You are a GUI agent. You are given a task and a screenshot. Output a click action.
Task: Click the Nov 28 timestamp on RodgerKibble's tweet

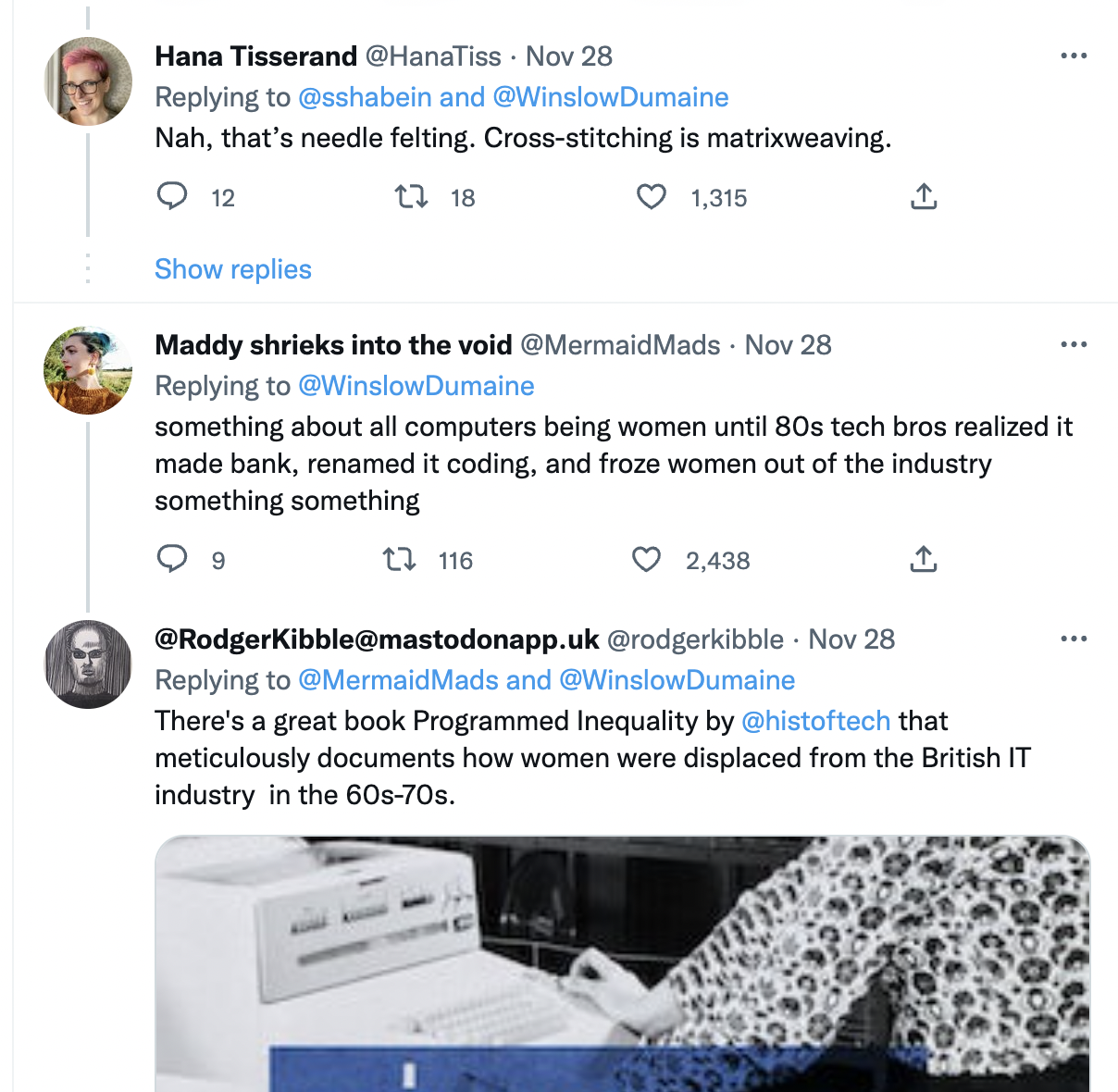[851, 639]
